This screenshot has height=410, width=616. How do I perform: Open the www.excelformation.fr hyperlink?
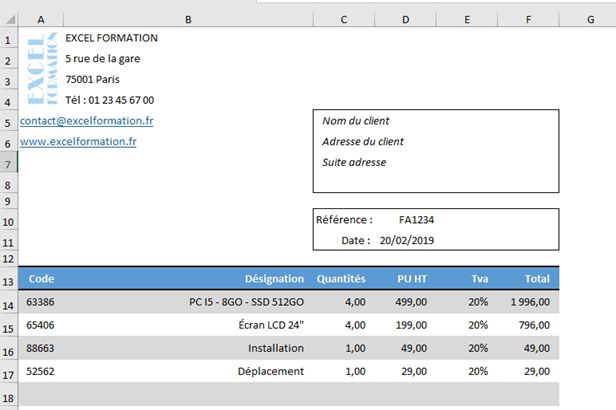(x=78, y=142)
